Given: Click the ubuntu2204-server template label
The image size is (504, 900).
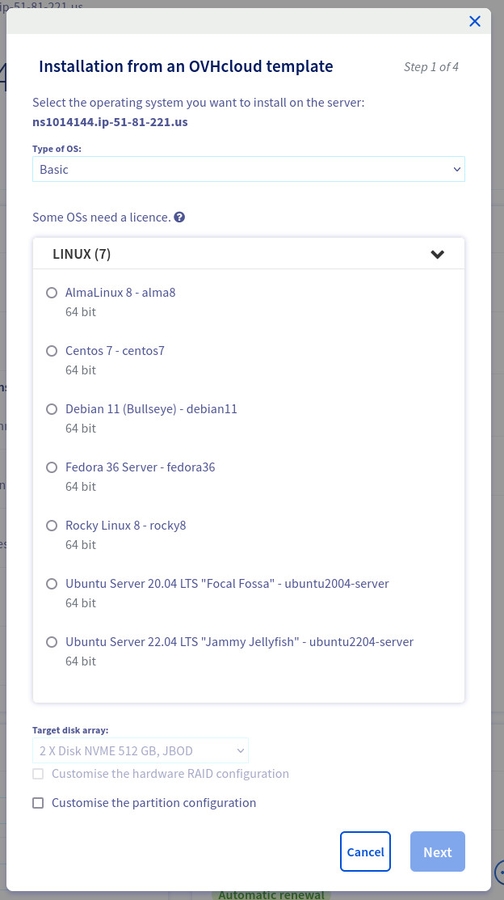Looking at the screenshot, I should [361, 642].
